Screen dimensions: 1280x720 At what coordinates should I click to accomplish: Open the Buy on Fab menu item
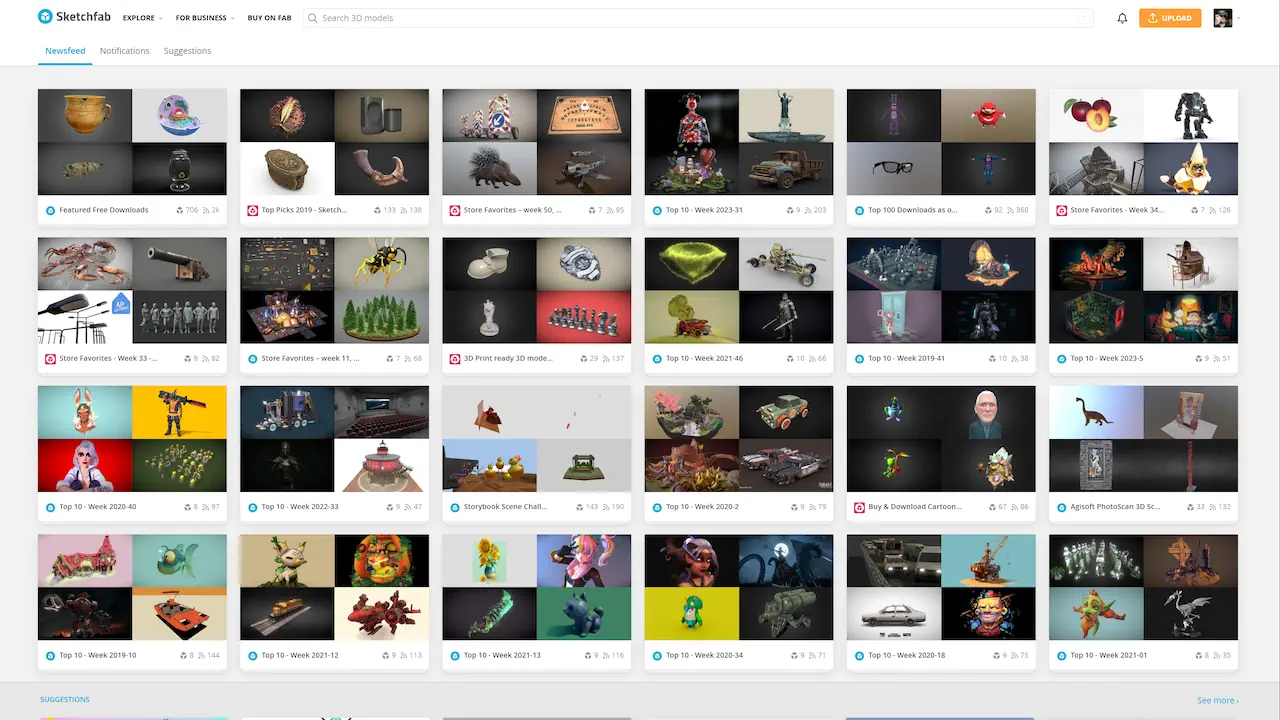coord(269,18)
